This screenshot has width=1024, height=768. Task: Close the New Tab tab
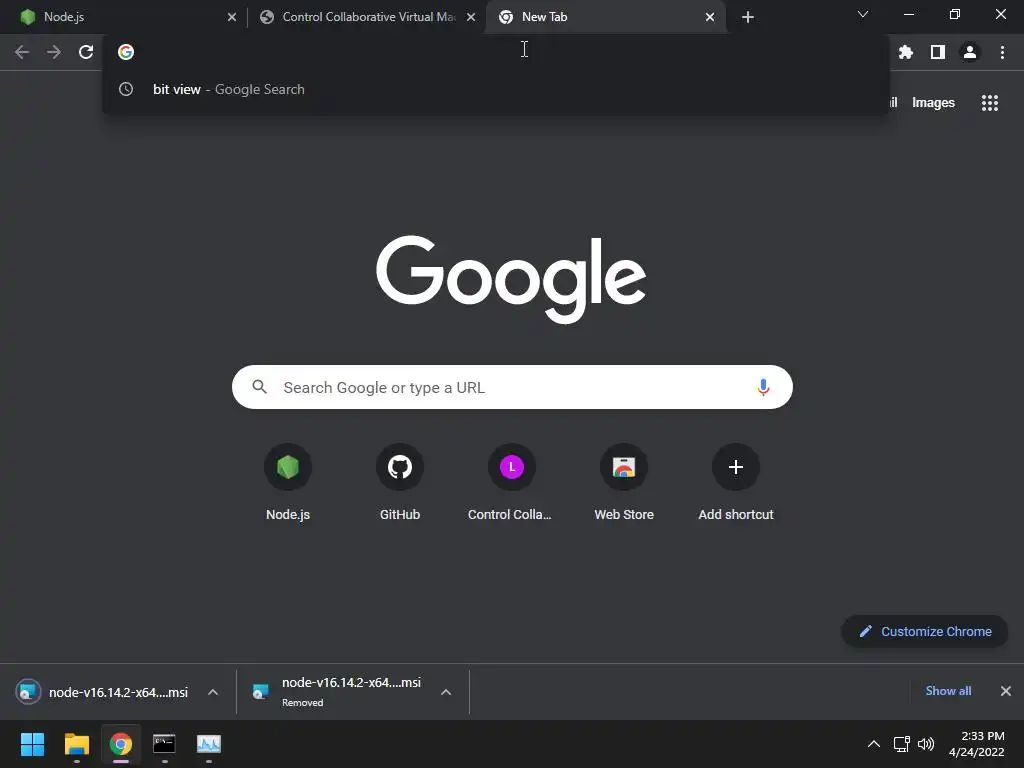710,17
